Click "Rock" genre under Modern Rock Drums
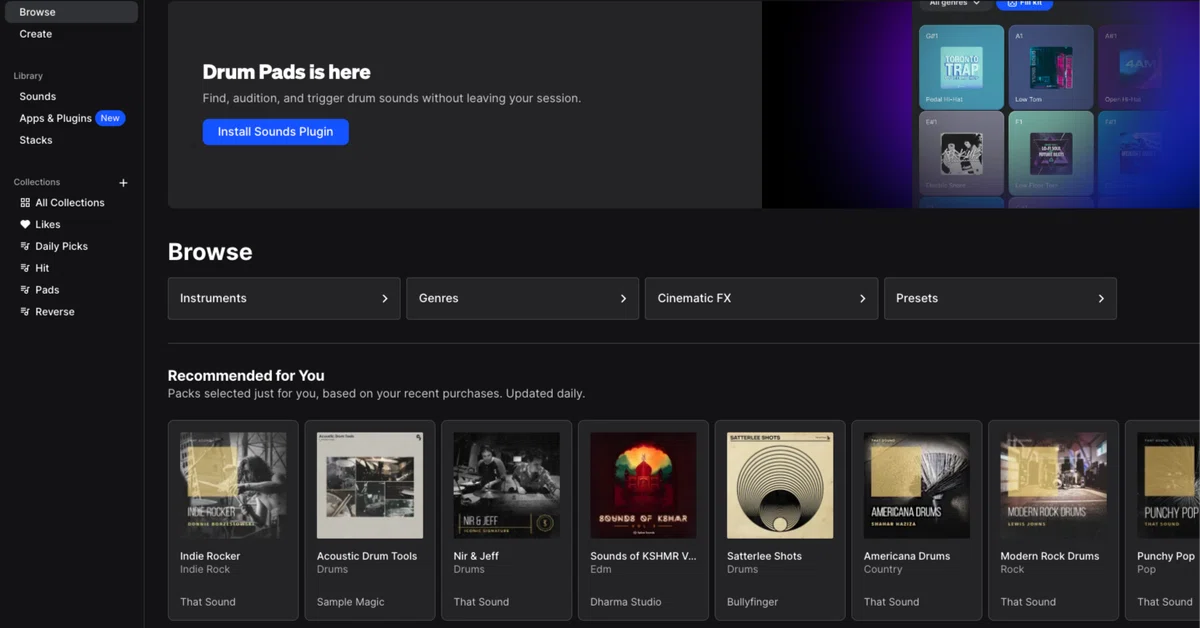The height and width of the screenshot is (628, 1200). 1013,570
